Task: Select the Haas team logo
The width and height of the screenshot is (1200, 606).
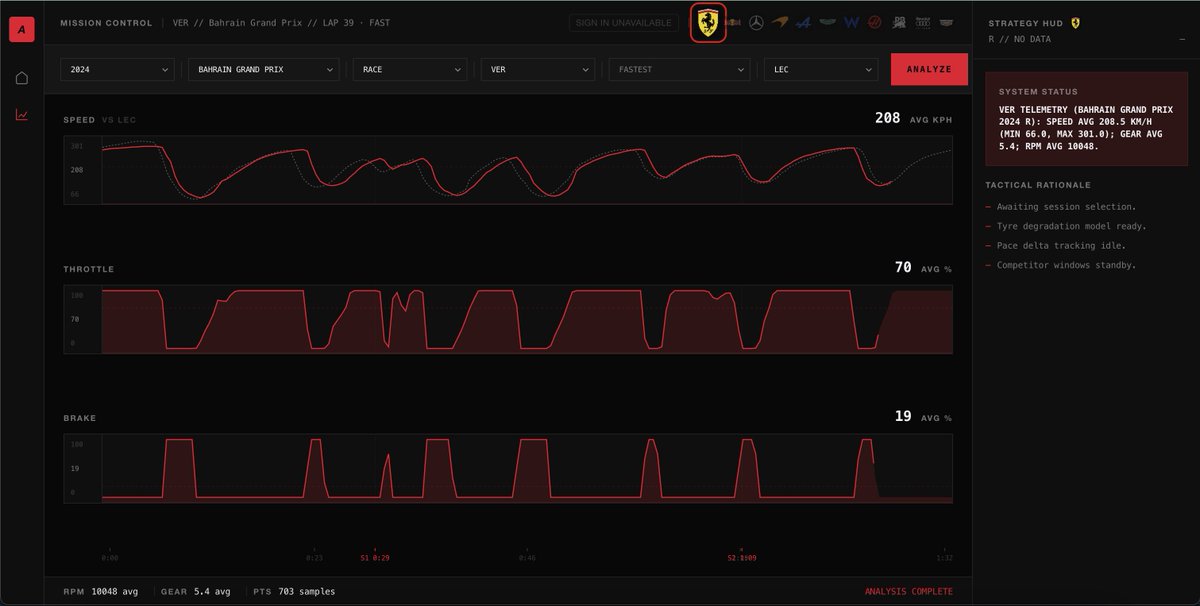Action: [875, 23]
